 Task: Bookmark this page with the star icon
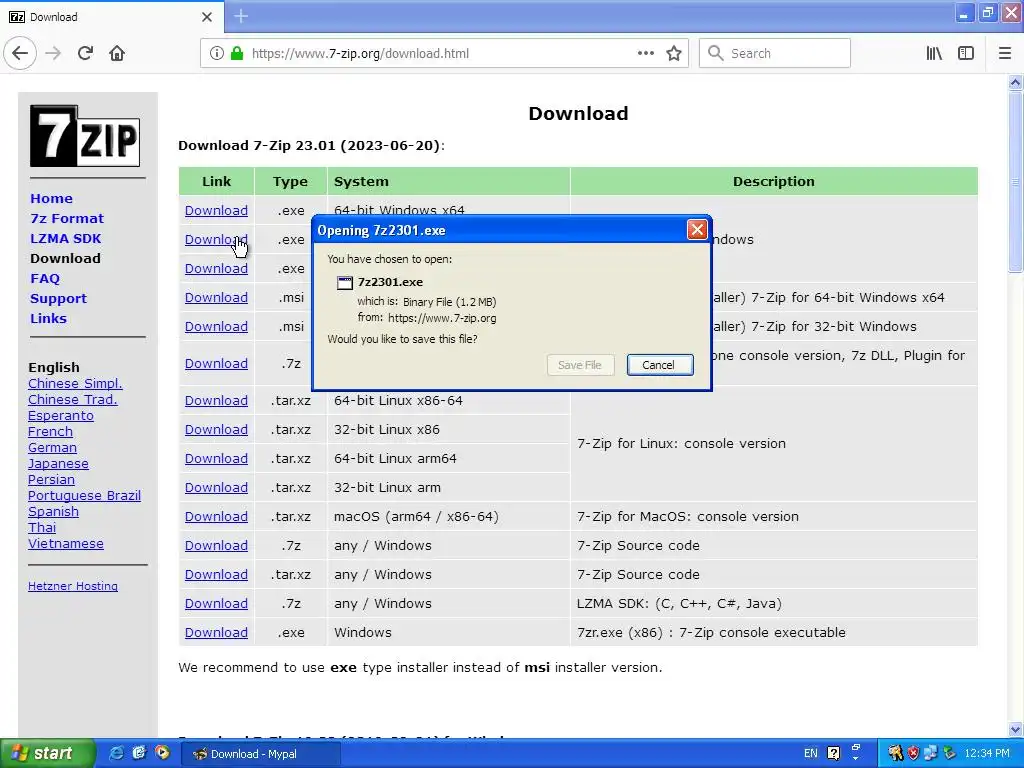[674, 54]
